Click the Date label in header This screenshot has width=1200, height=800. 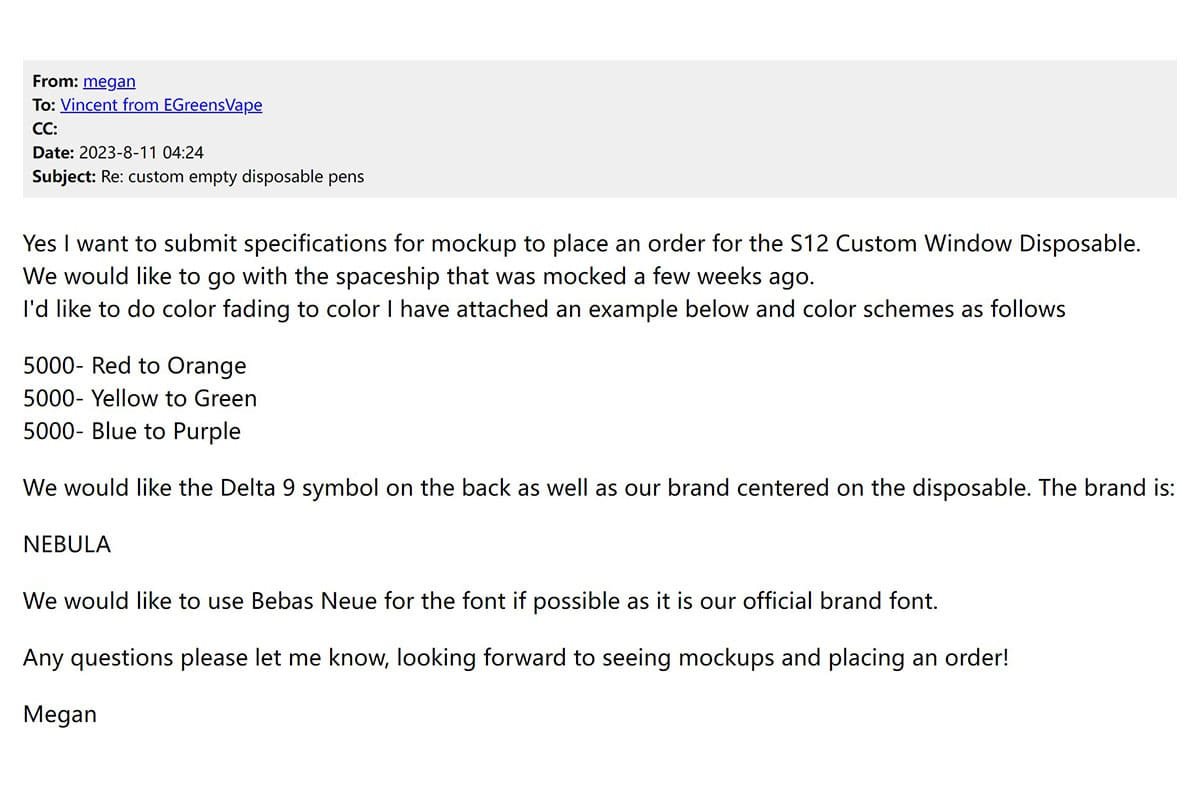(53, 153)
